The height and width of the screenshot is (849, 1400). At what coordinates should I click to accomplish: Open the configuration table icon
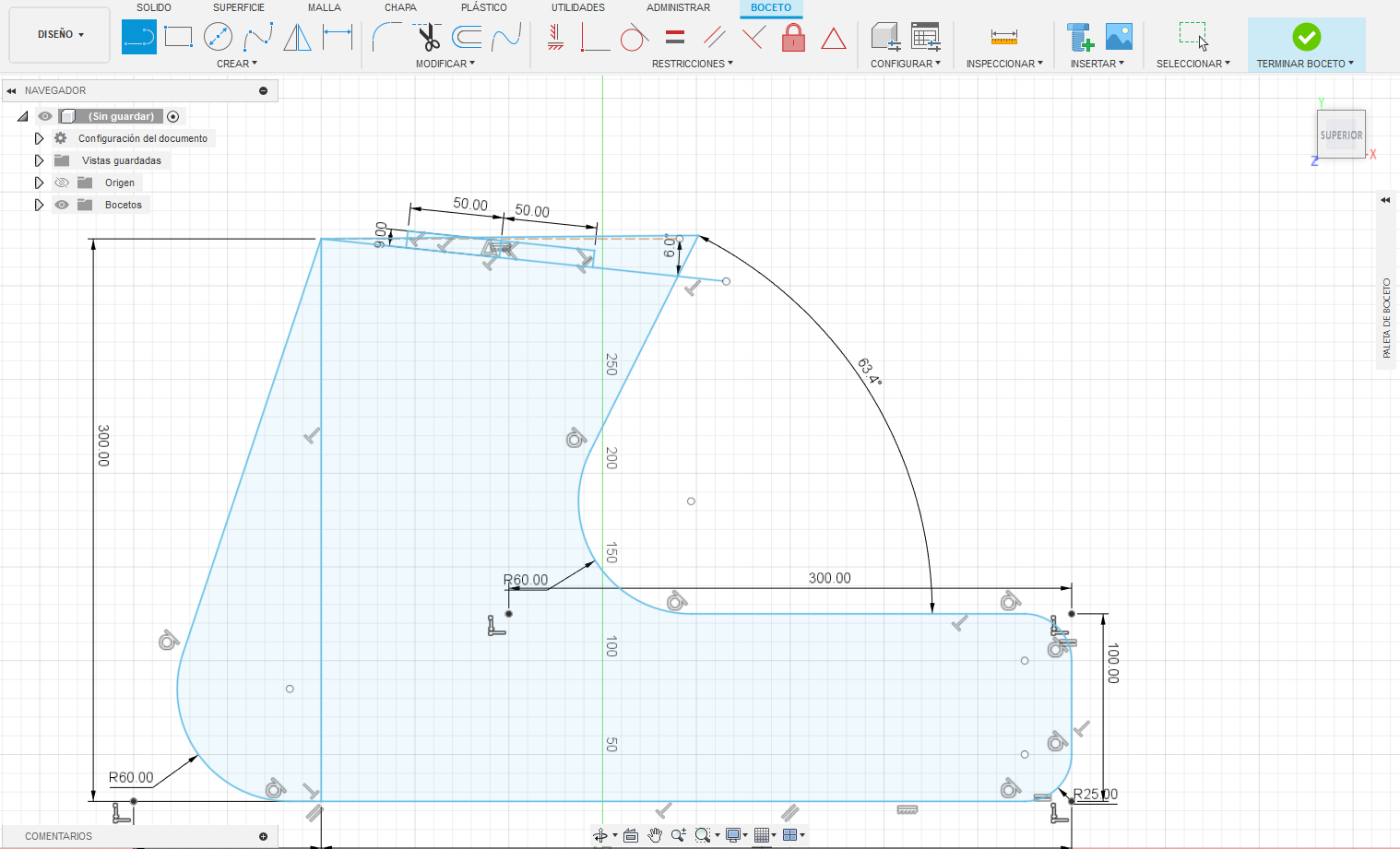tap(925, 37)
